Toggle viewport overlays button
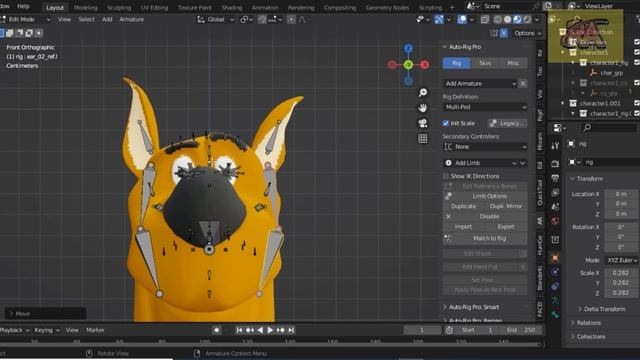 [462, 19]
